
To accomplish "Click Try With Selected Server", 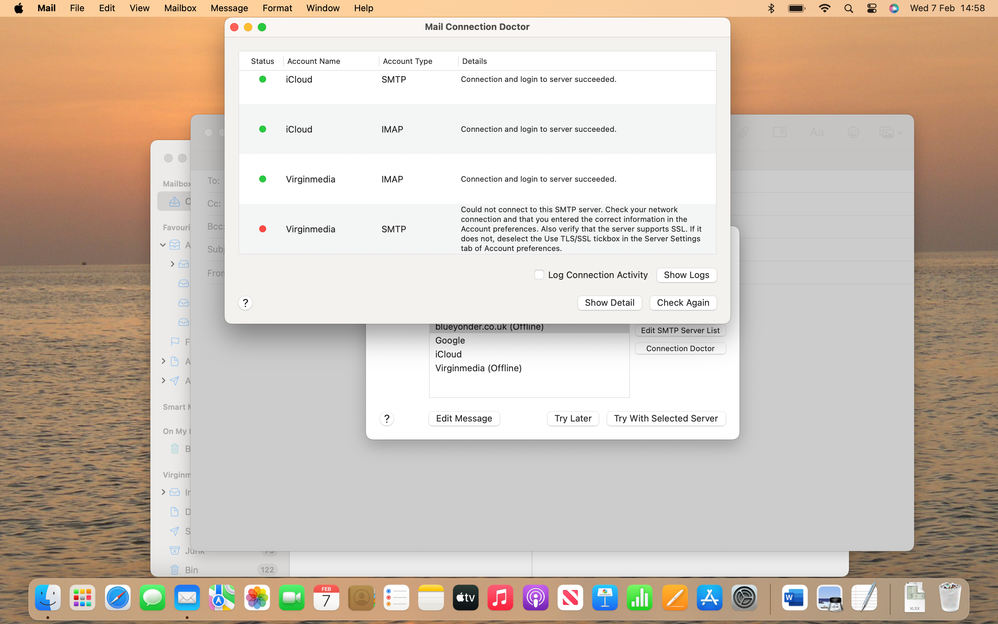I will point(666,418).
